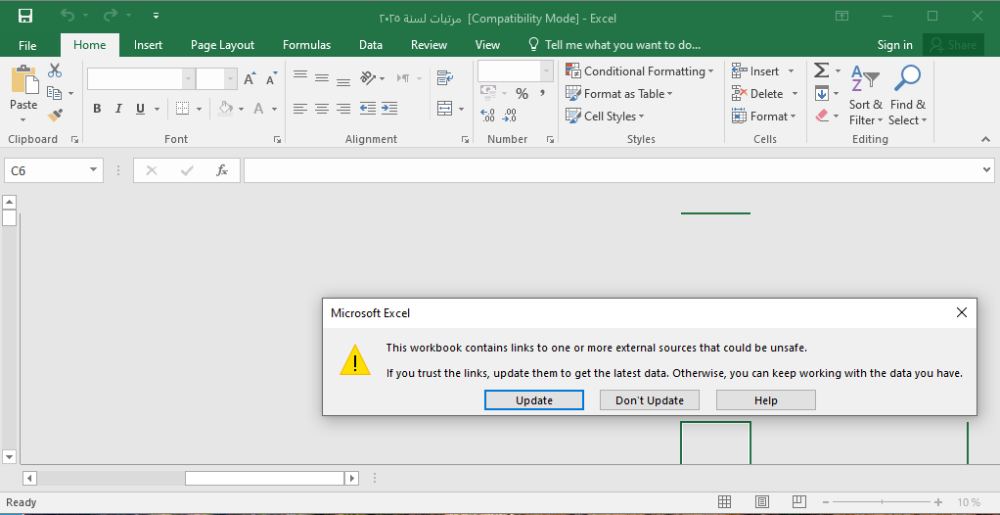Click the Undo arrow icon

coord(68,15)
